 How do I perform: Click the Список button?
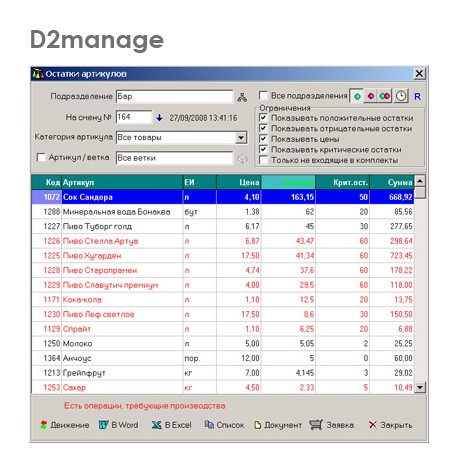point(224,425)
